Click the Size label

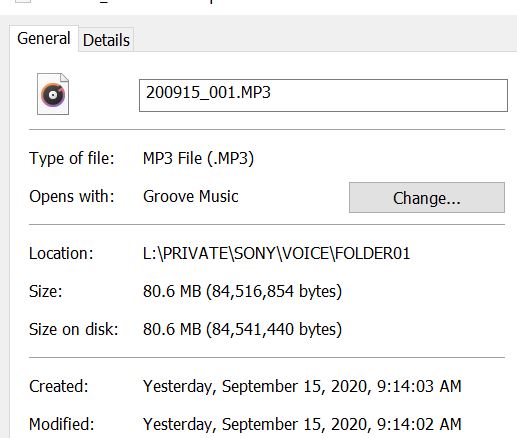(x=46, y=291)
